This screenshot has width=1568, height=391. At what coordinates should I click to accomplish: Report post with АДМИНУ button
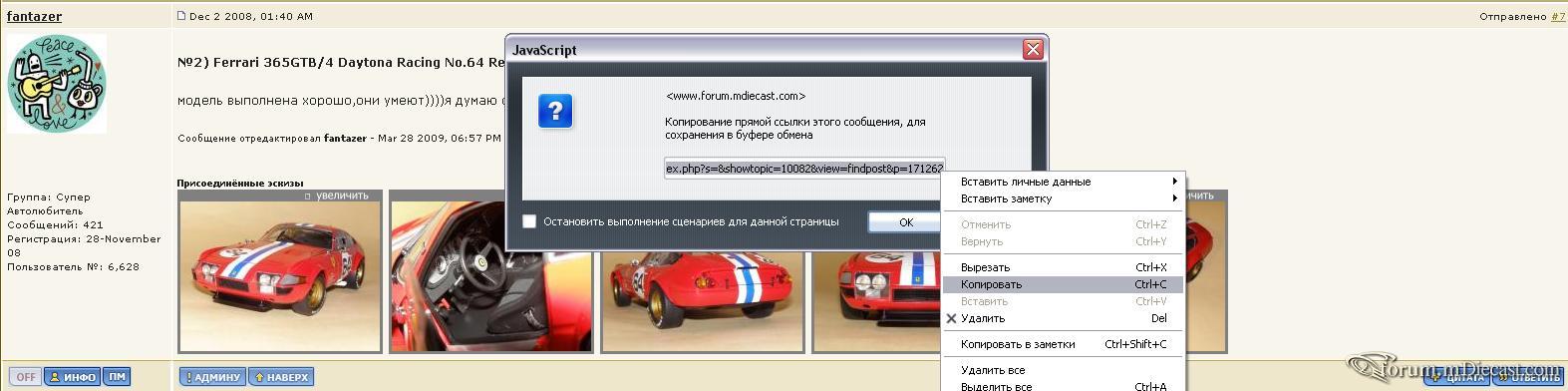212,377
